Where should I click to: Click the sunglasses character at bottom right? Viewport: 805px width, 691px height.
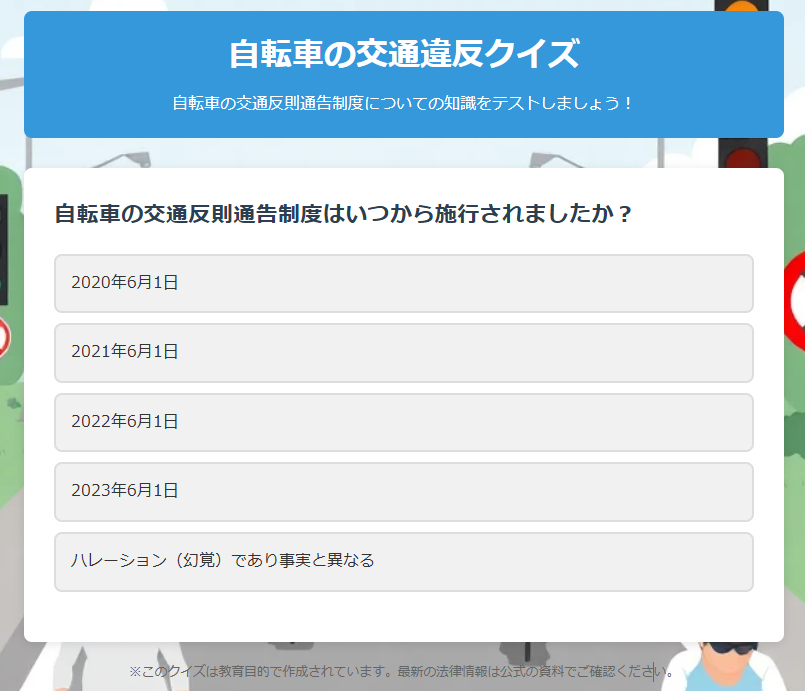(729, 665)
